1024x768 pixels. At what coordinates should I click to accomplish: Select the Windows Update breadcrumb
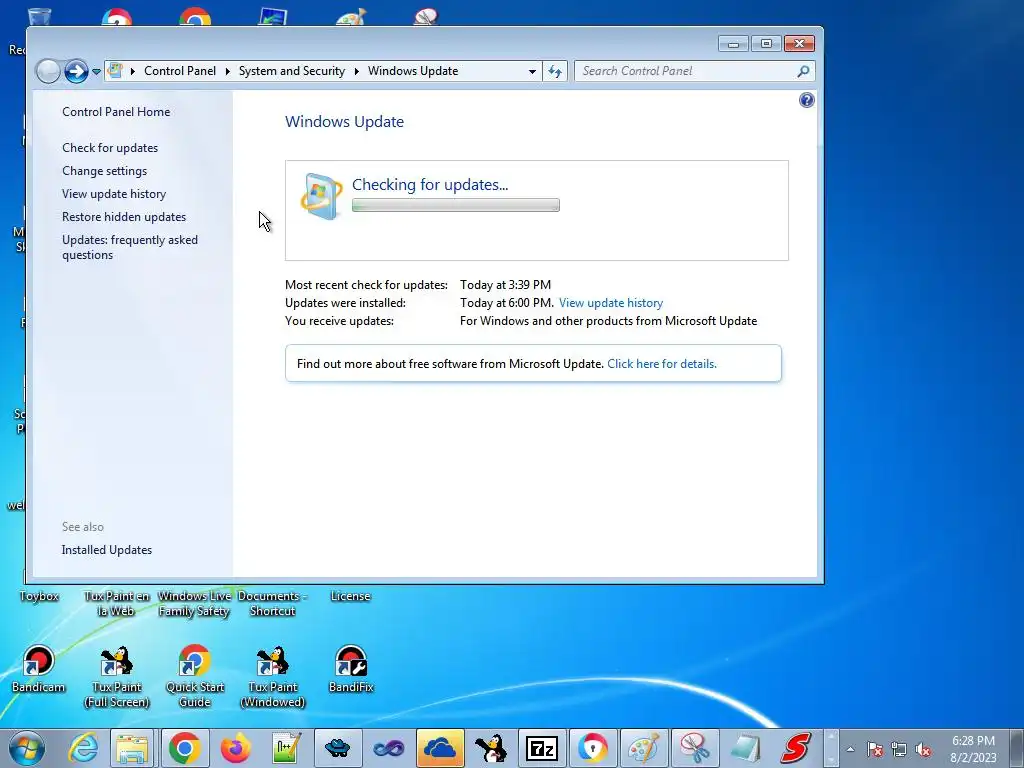click(413, 71)
